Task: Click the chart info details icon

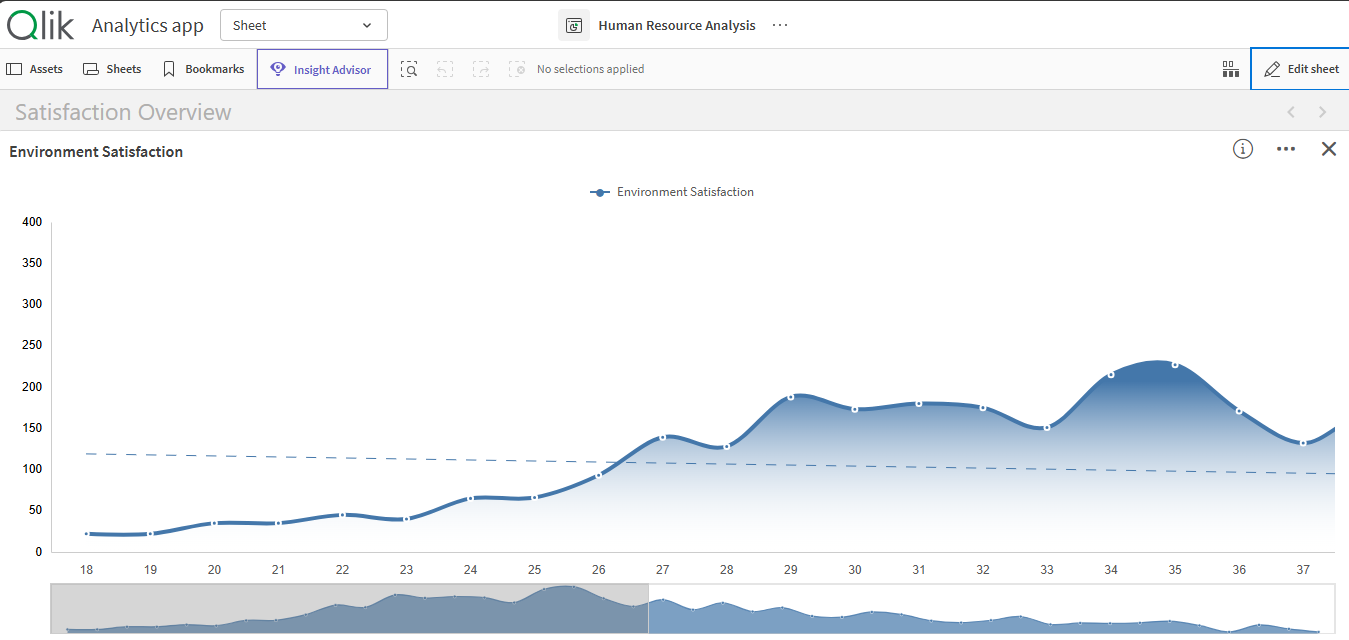Action: [x=1242, y=149]
